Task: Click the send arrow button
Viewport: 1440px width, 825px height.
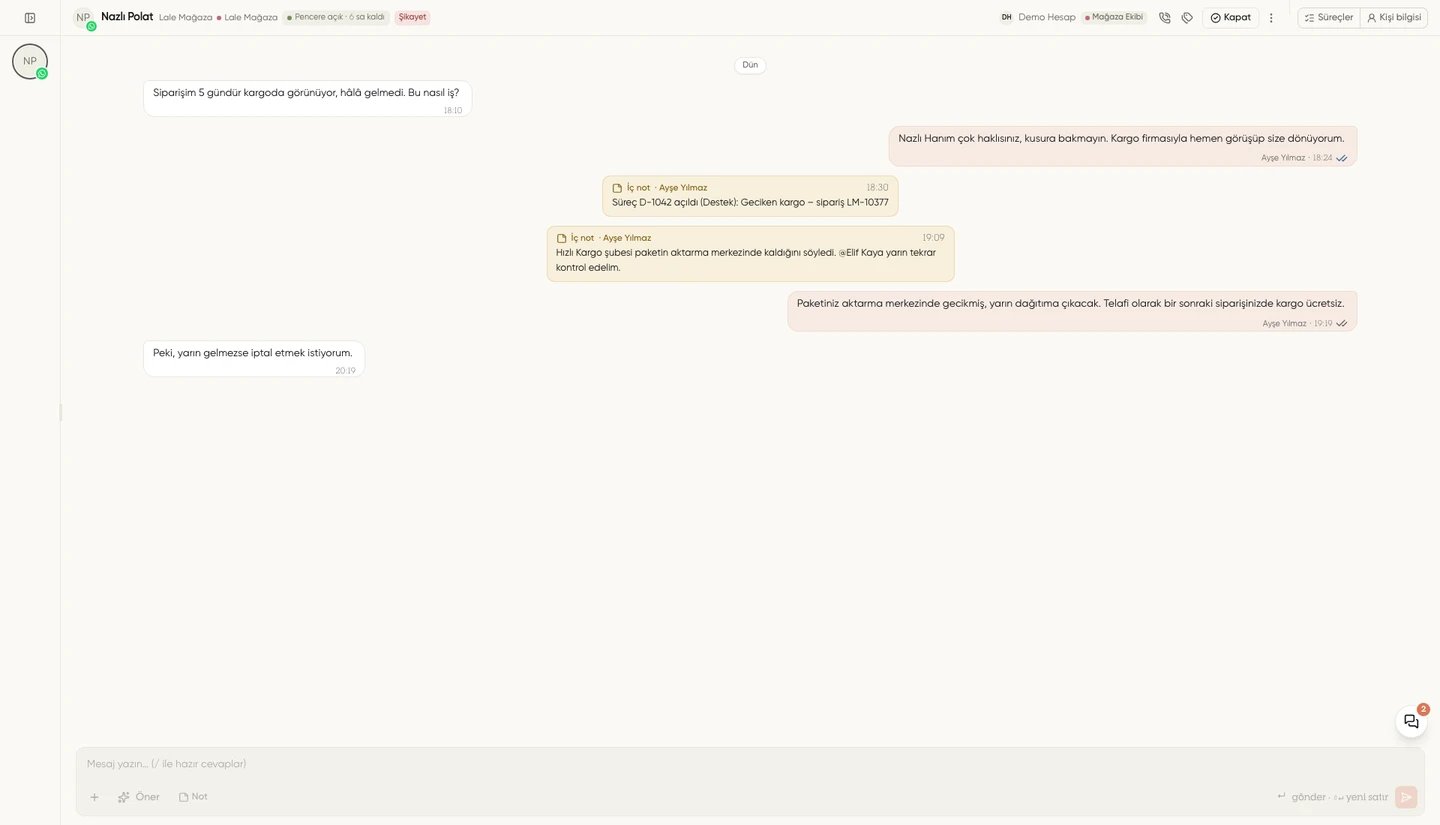Action: pyautogui.click(x=1407, y=797)
